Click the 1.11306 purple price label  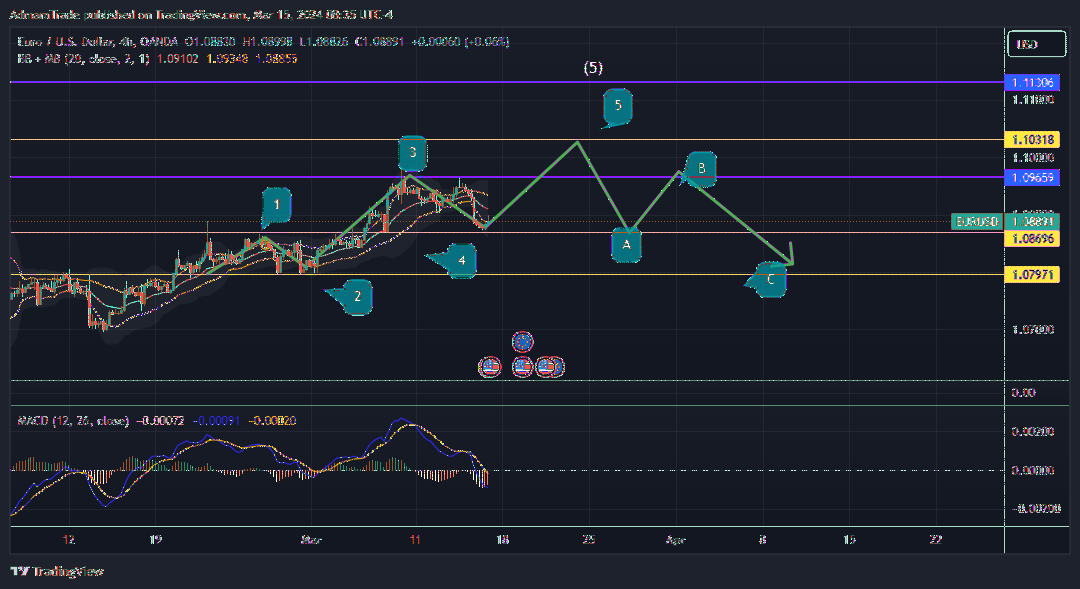[1032, 83]
